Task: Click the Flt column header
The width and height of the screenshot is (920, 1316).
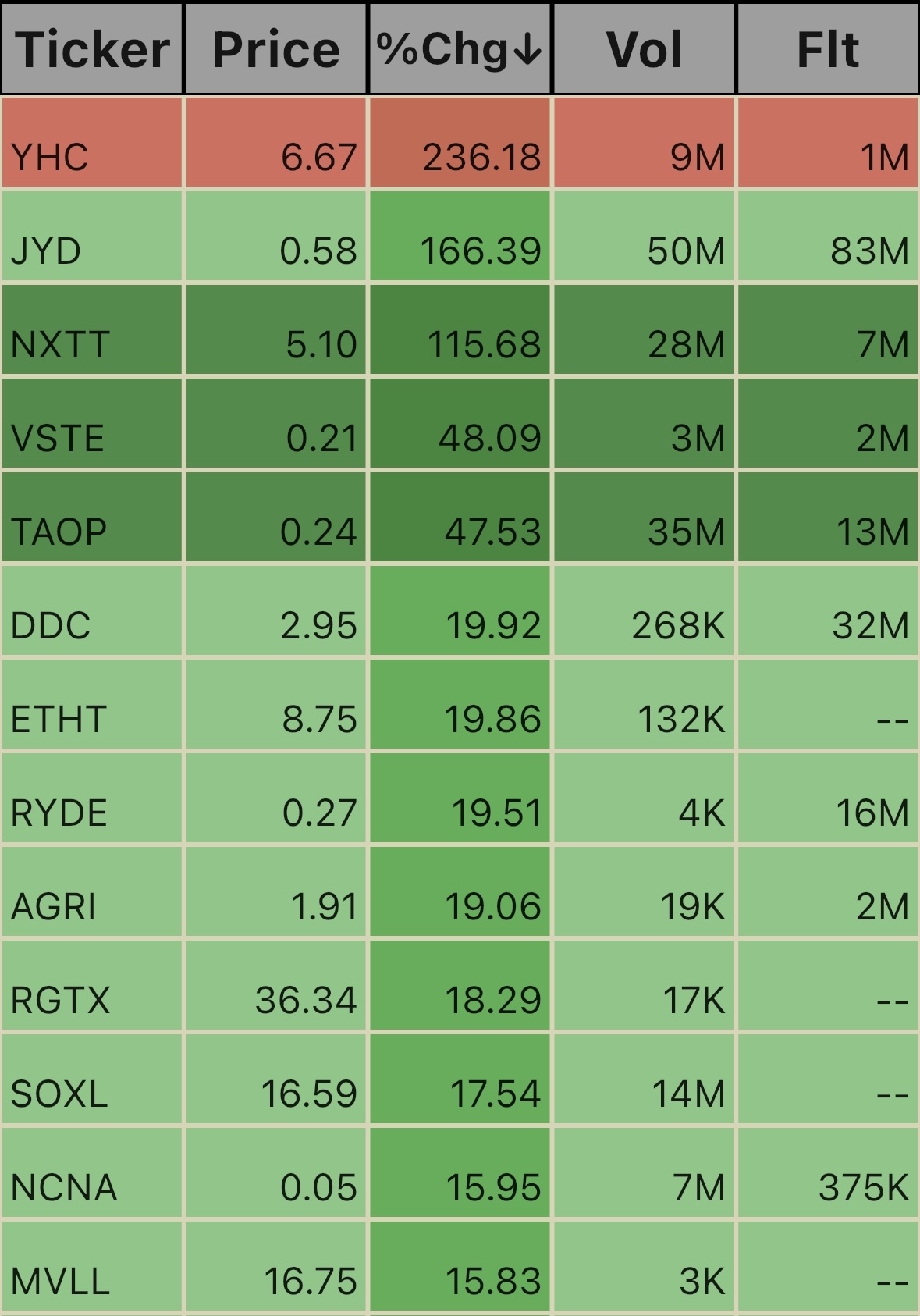Action: click(x=827, y=49)
